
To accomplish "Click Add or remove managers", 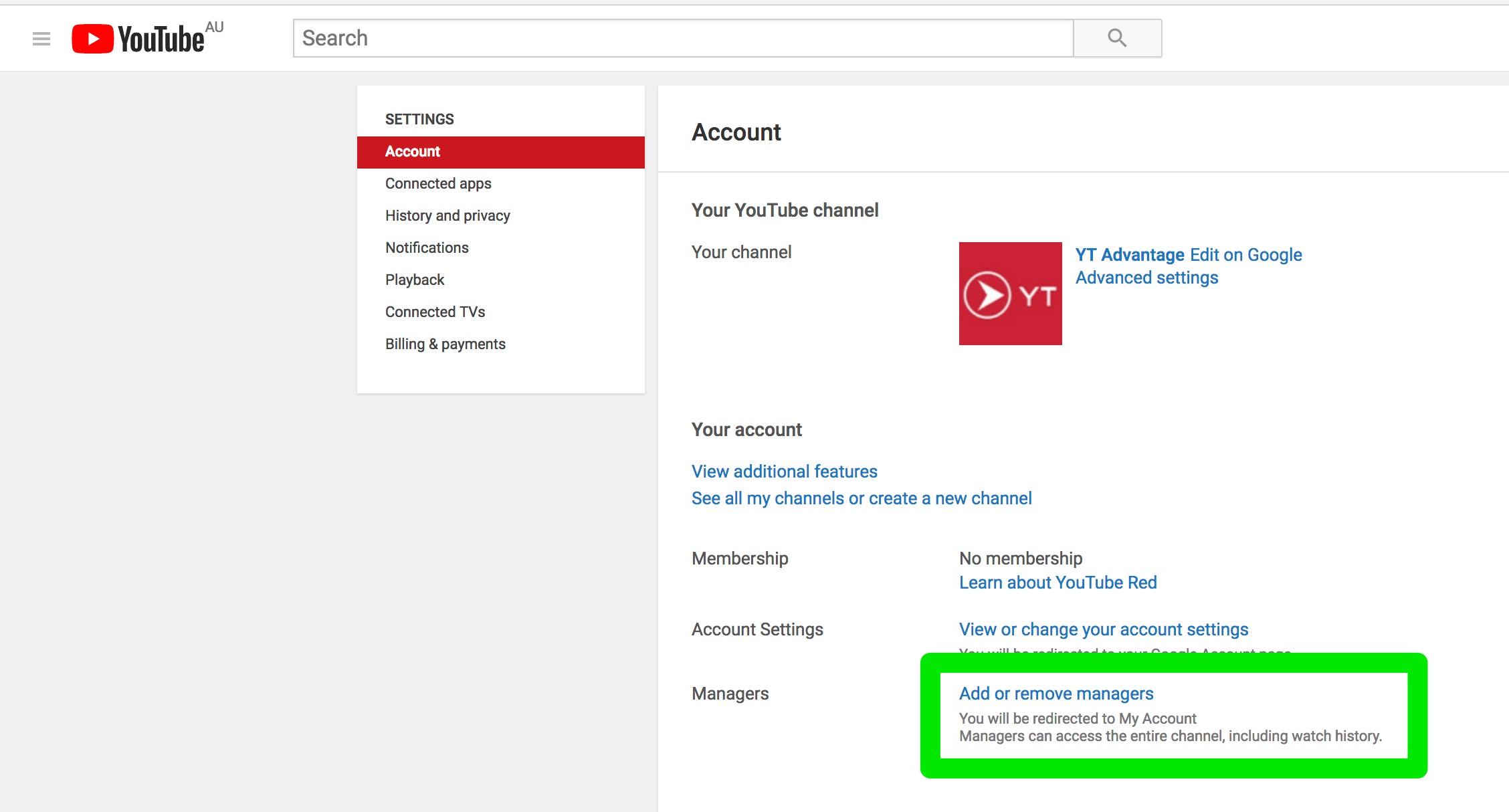I will [x=1056, y=694].
